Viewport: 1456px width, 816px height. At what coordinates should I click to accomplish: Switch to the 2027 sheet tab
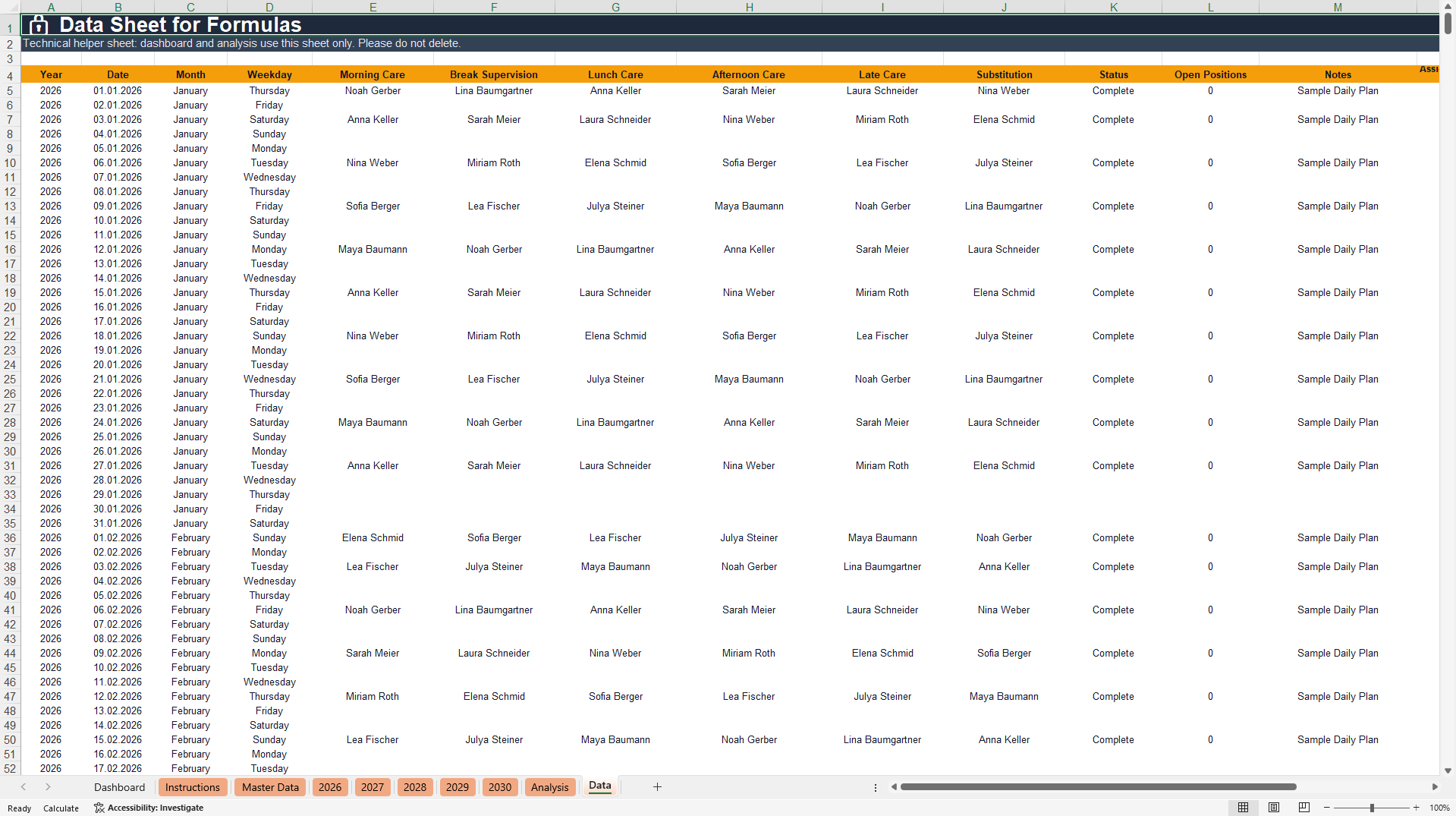[x=372, y=787]
